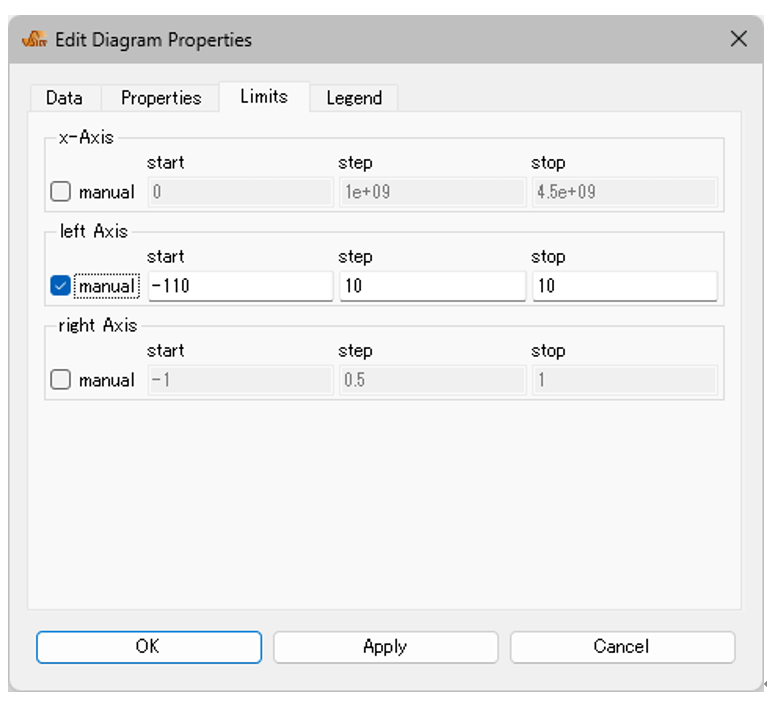
Task: Open the Properties tab
Action: (x=161, y=98)
